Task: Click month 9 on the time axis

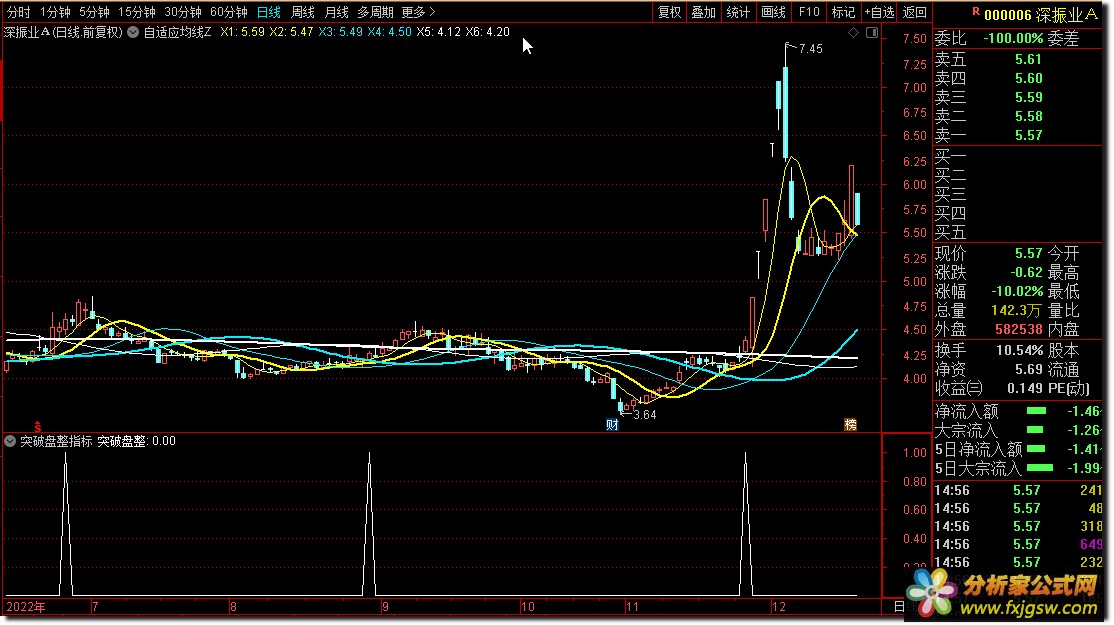Action: coord(385,607)
